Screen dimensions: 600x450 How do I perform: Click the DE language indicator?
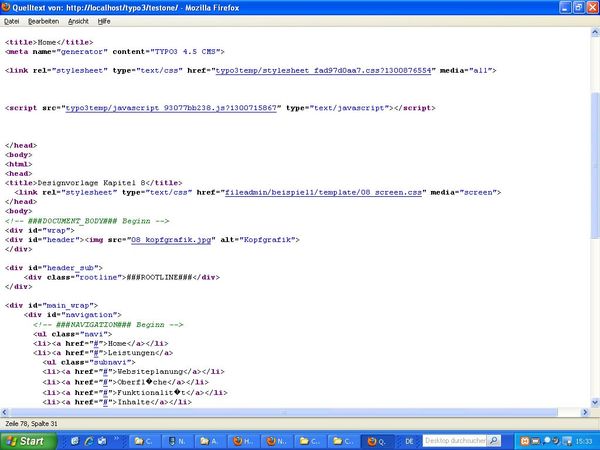point(409,441)
